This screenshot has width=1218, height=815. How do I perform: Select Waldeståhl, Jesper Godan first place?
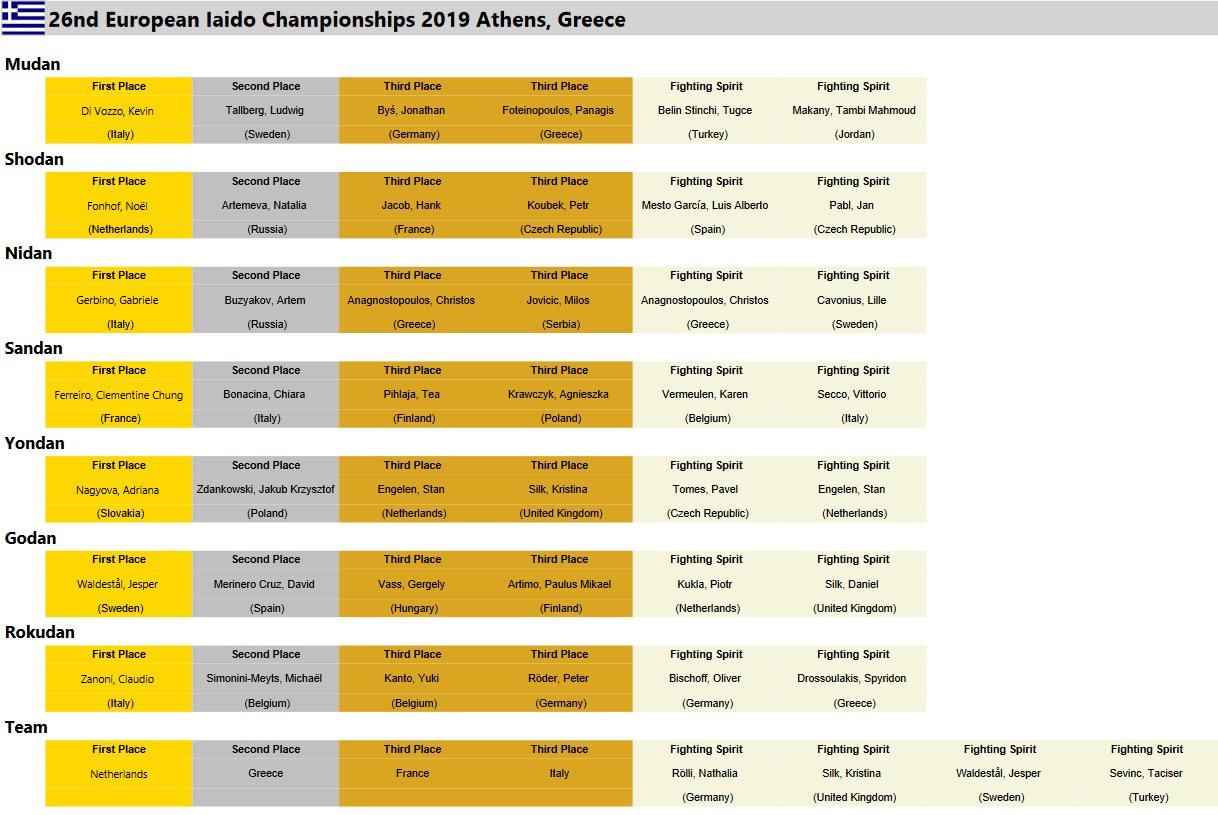pos(118,584)
